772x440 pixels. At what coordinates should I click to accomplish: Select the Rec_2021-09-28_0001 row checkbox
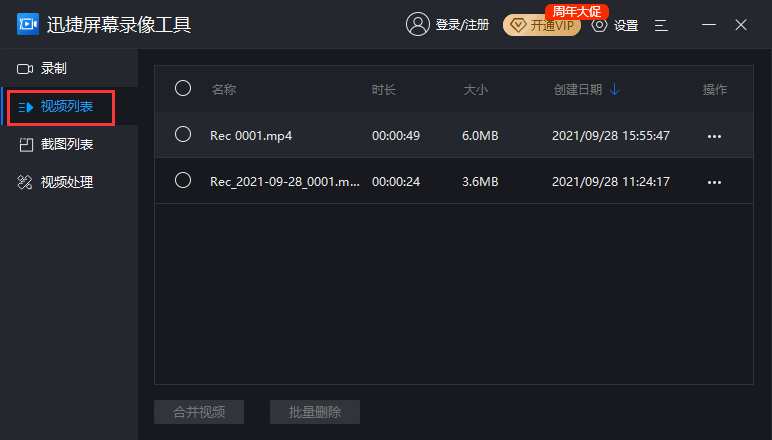click(x=183, y=180)
